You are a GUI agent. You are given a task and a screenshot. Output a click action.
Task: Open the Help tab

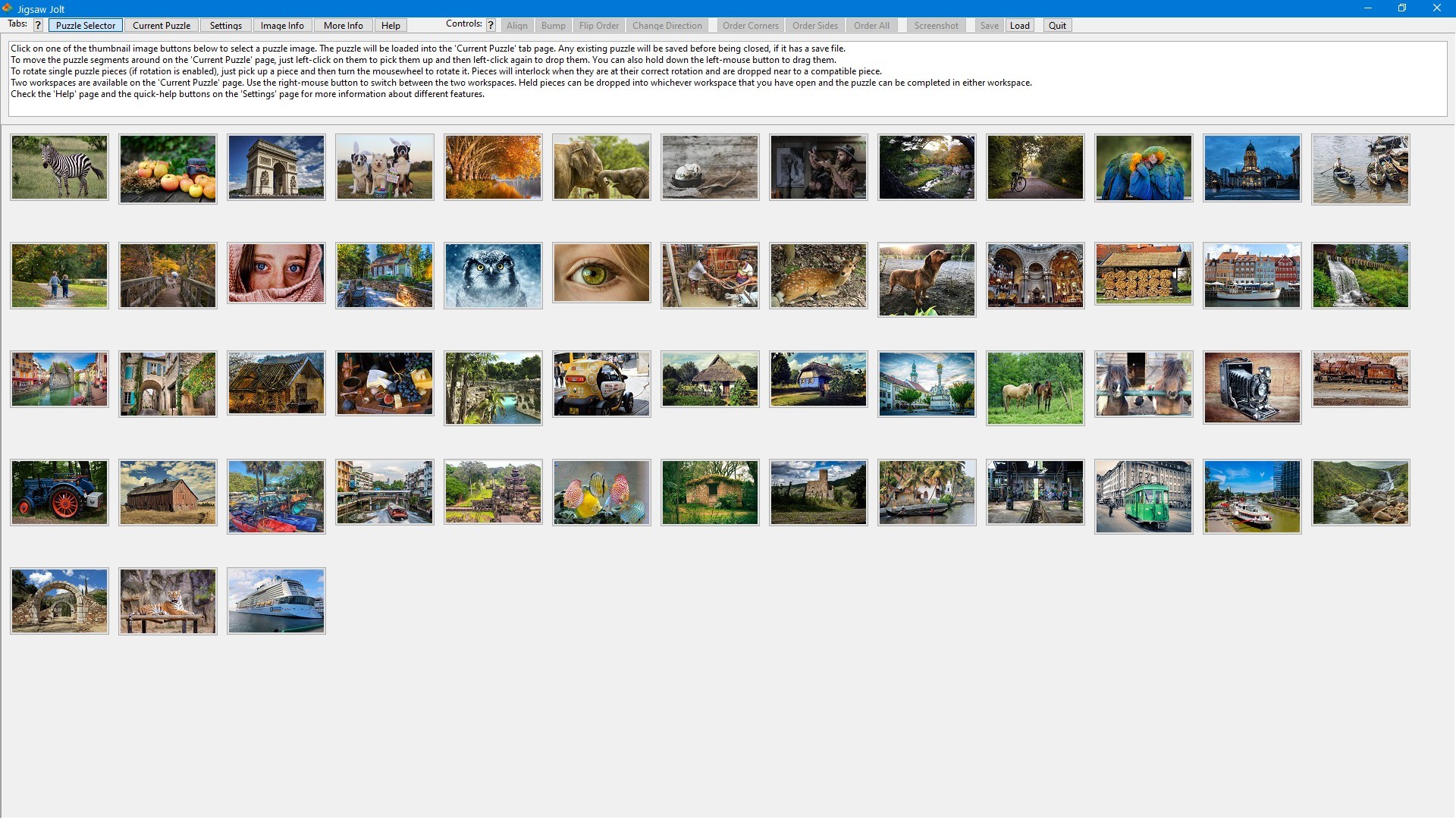391,25
